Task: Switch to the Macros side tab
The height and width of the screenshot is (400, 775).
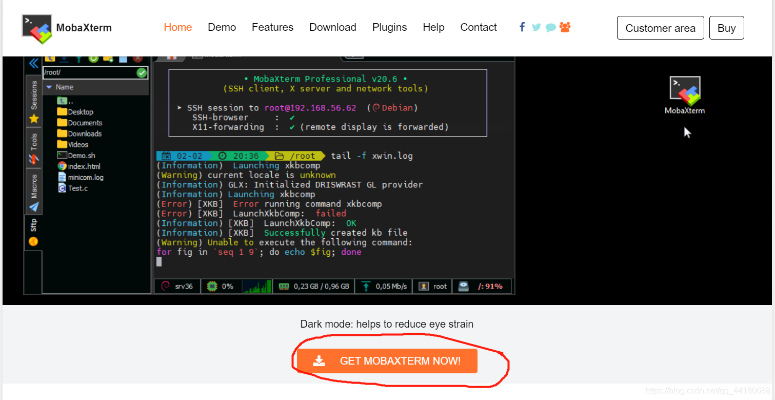Action: [x=33, y=184]
